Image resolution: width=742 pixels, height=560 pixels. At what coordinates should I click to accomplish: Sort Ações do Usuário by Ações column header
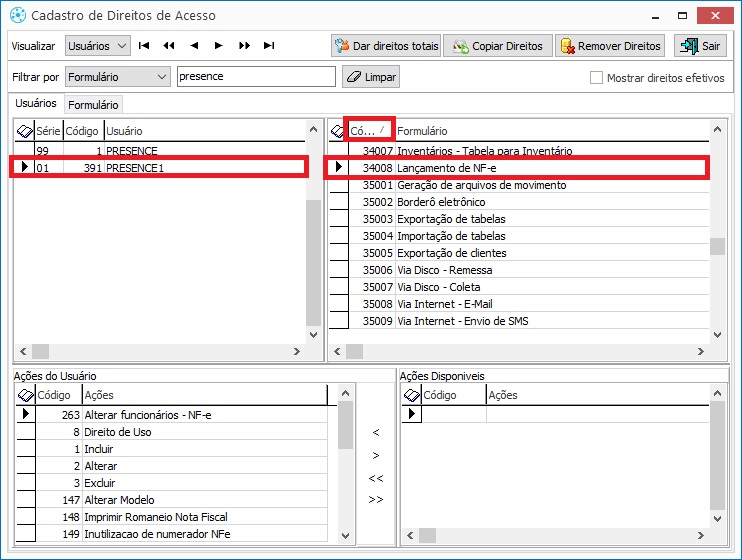[x=205, y=395]
